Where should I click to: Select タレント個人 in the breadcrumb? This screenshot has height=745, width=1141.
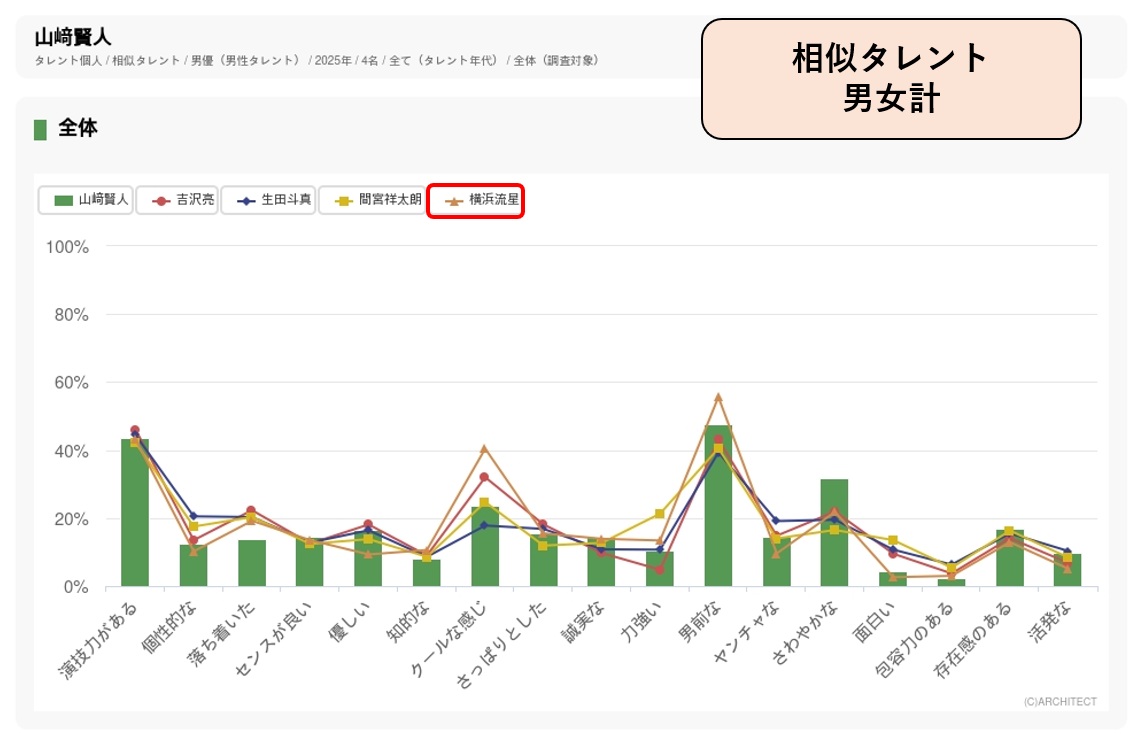[68, 61]
